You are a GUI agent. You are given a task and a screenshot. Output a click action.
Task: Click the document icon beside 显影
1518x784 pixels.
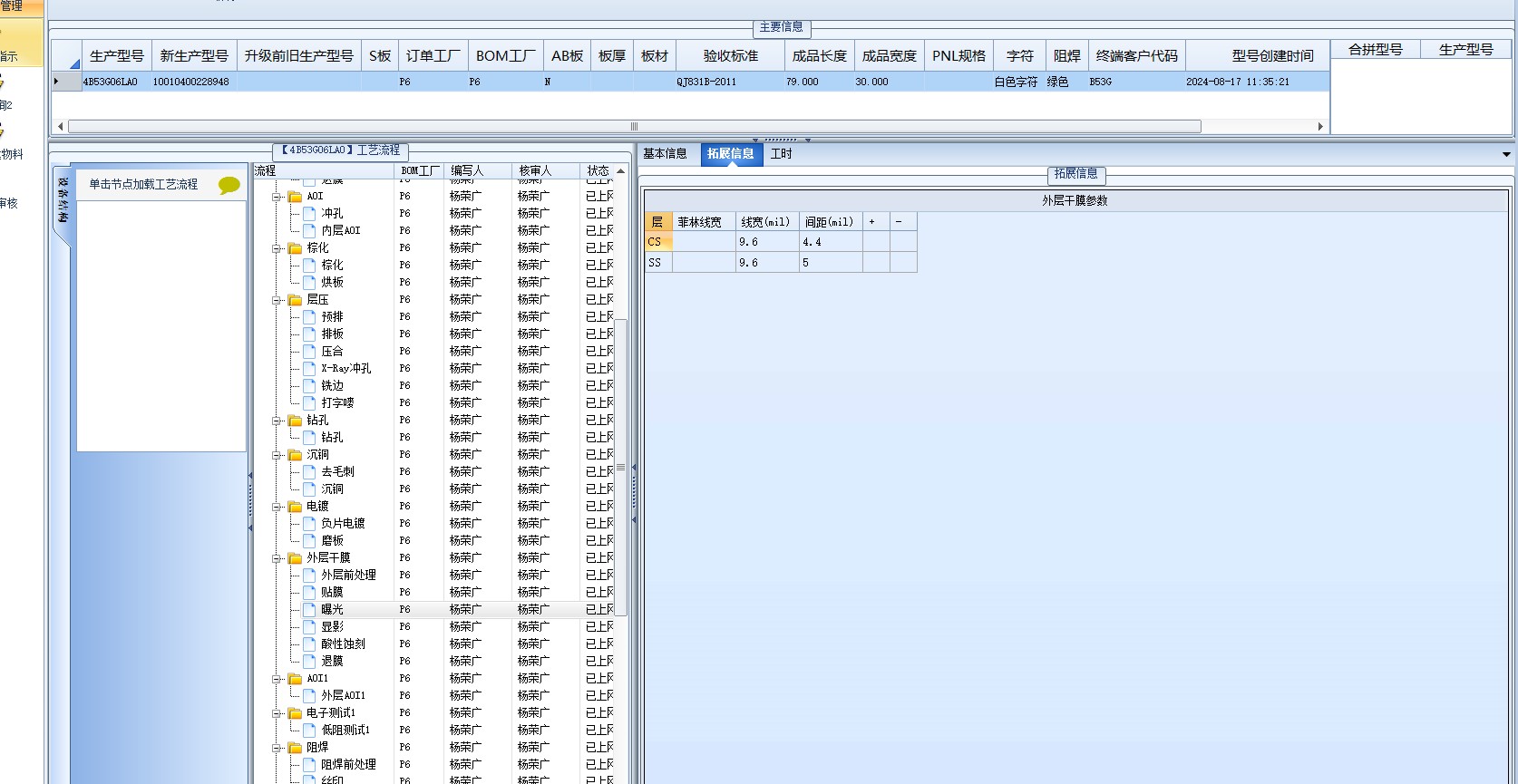[x=309, y=626]
